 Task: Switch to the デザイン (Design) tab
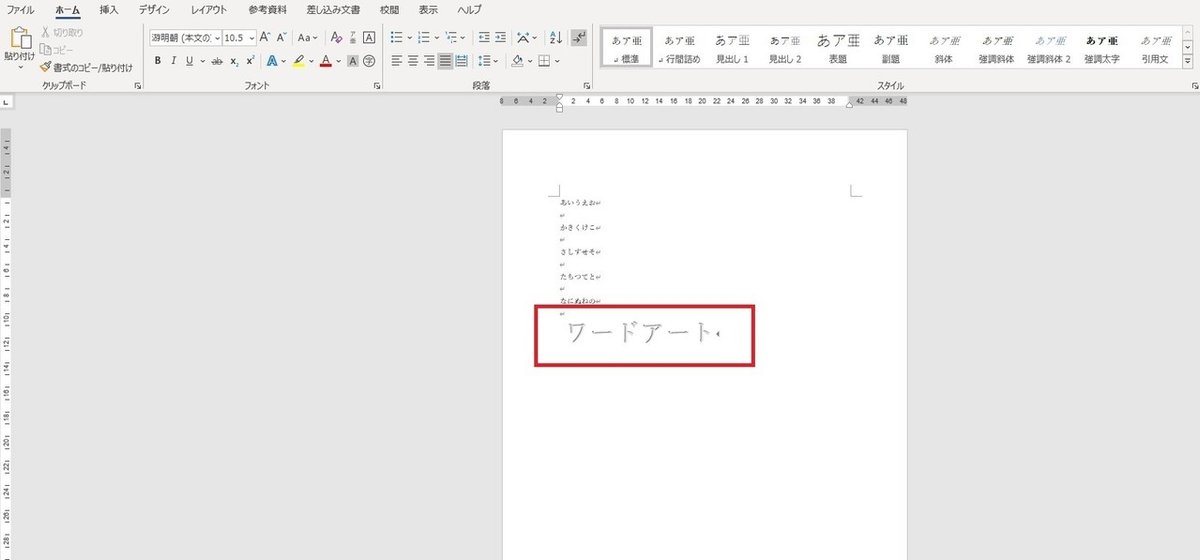pyautogui.click(x=154, y=9)
